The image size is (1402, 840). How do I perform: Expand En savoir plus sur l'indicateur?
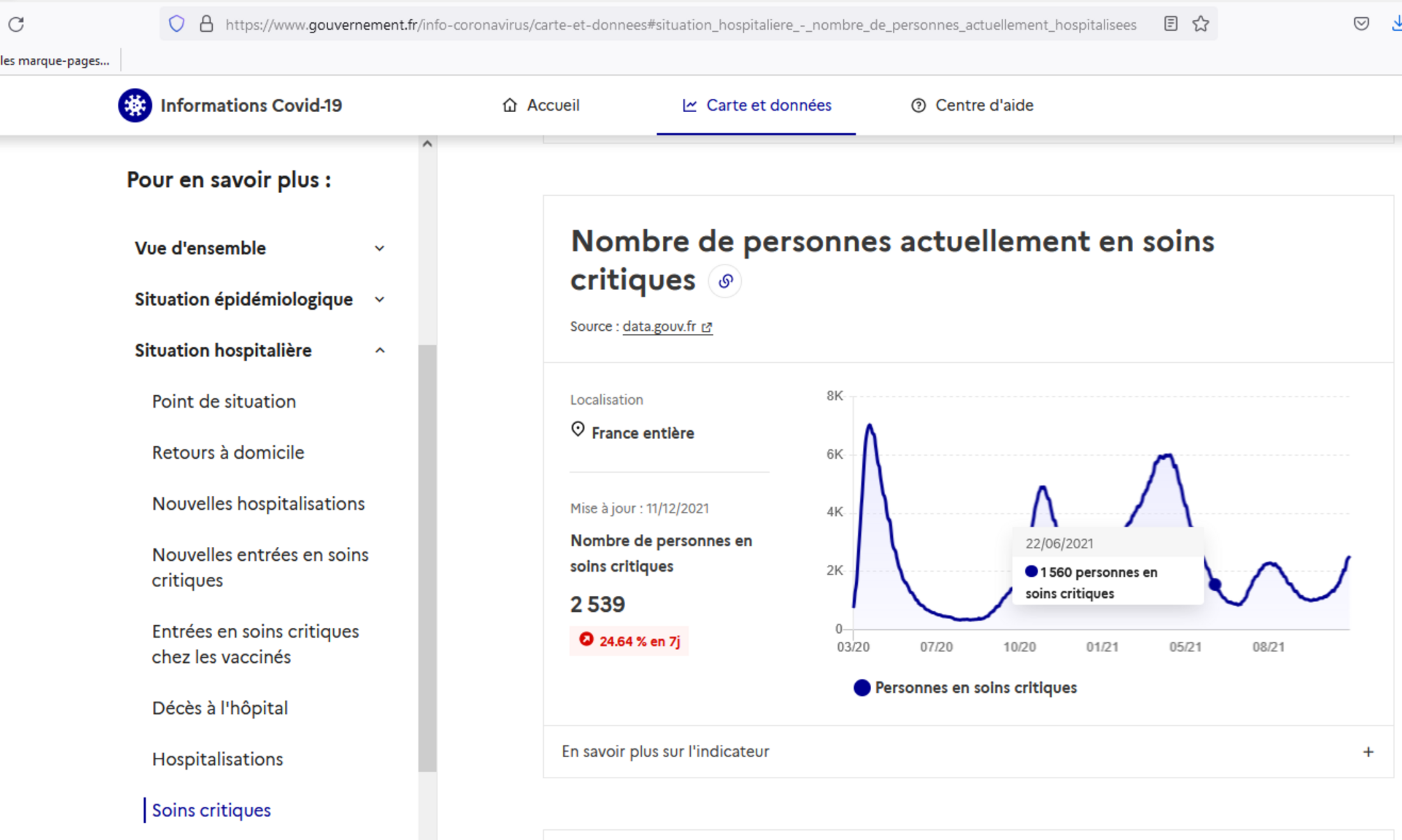point(1368,752)
